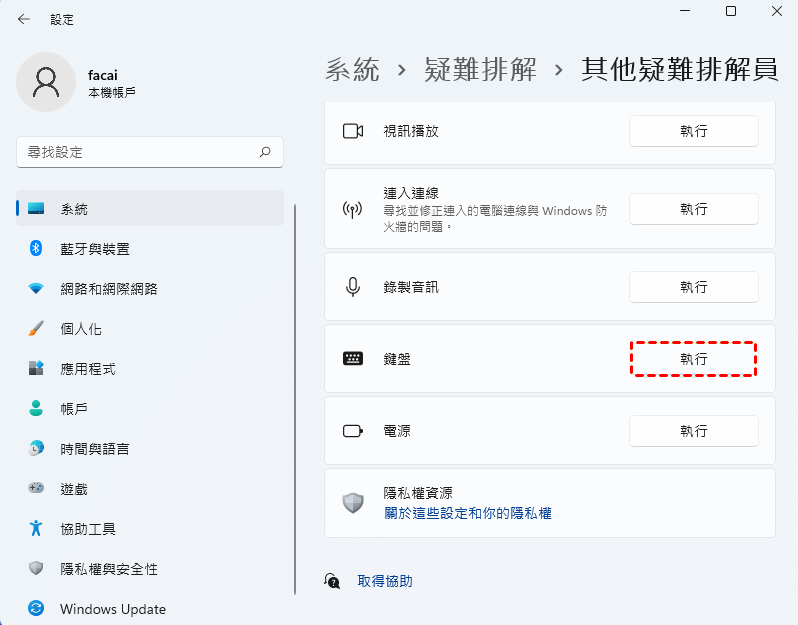Open 關於這些設定和你的隱私權 link
The height and width of the screenshot is (625, 798).
click(x=468, y=513)
